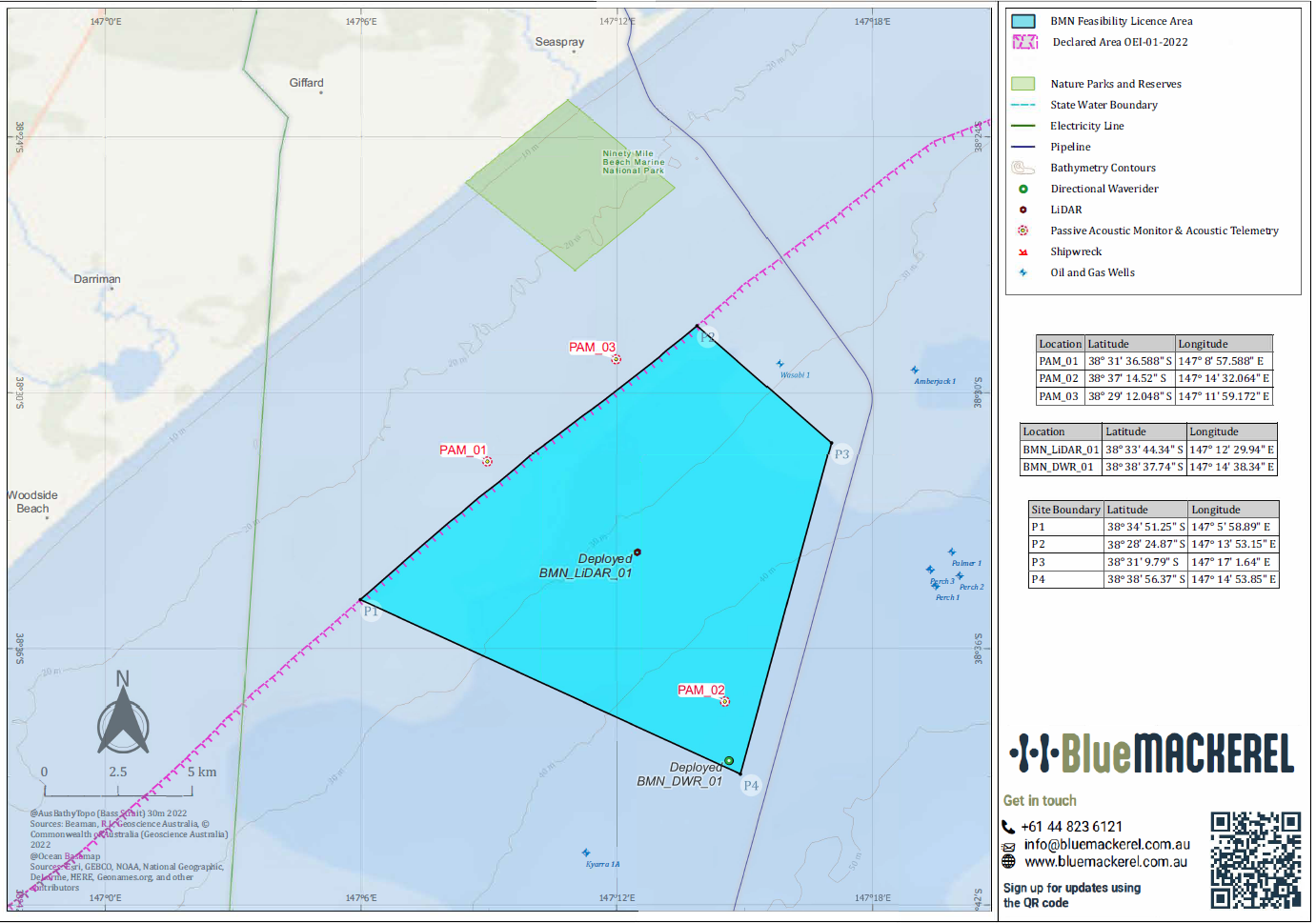Click longitude 147° 14' 38.34" E cell

(x=1232, y=467)
